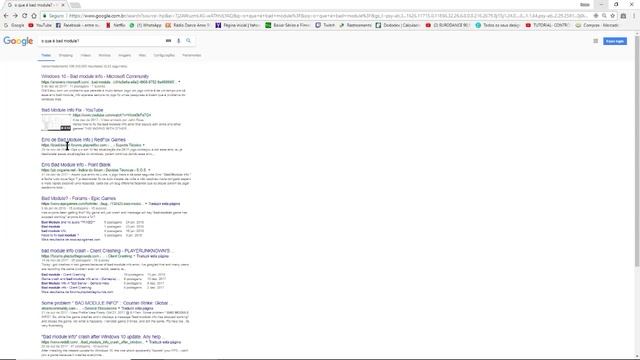The width and height of the screenshot is (640, 360).
Task: Open the Facebook bookmark
Action: pyautogui.click(x=78, y=25)
